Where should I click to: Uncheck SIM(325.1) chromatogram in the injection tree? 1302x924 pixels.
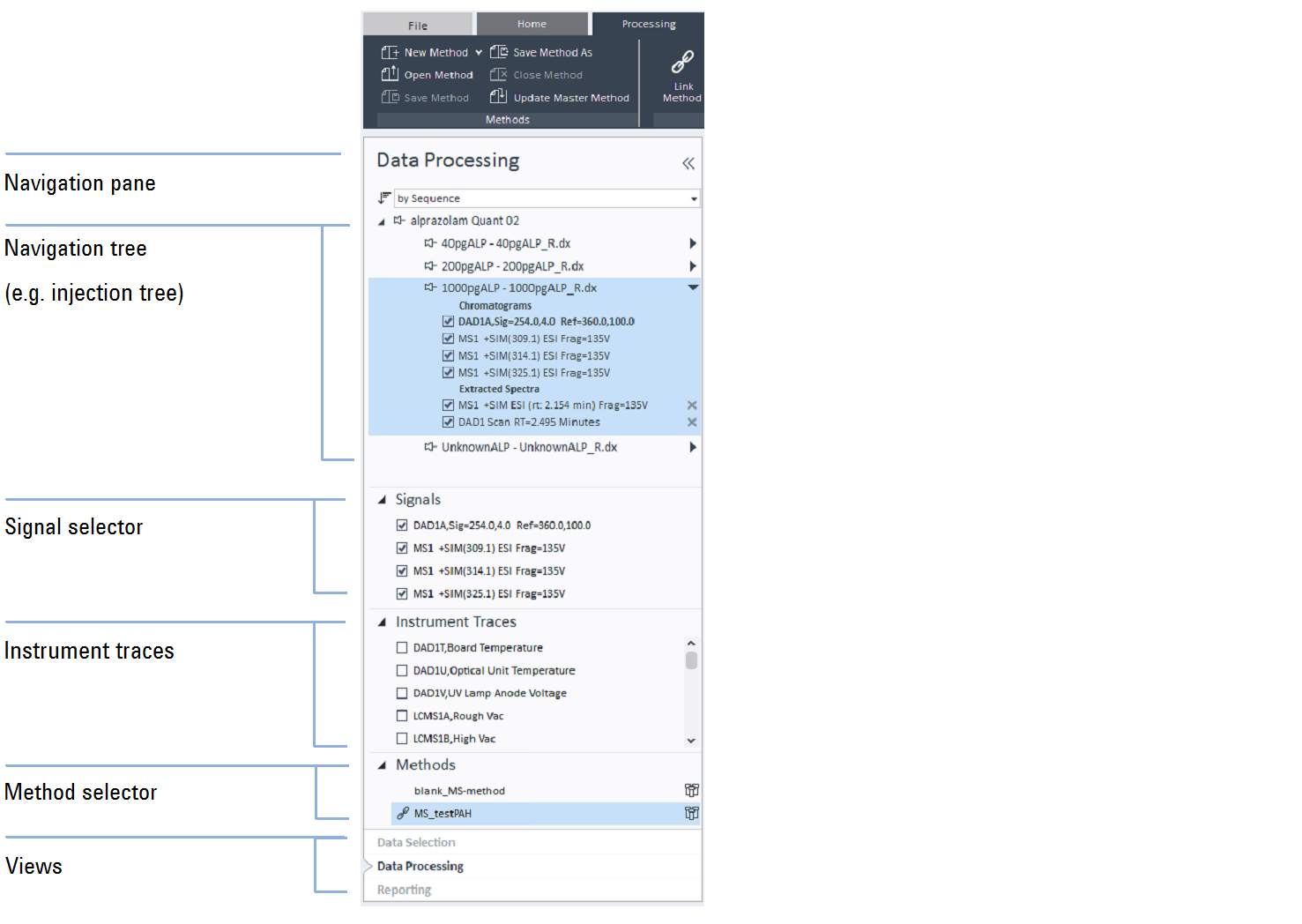click(448, 372)
